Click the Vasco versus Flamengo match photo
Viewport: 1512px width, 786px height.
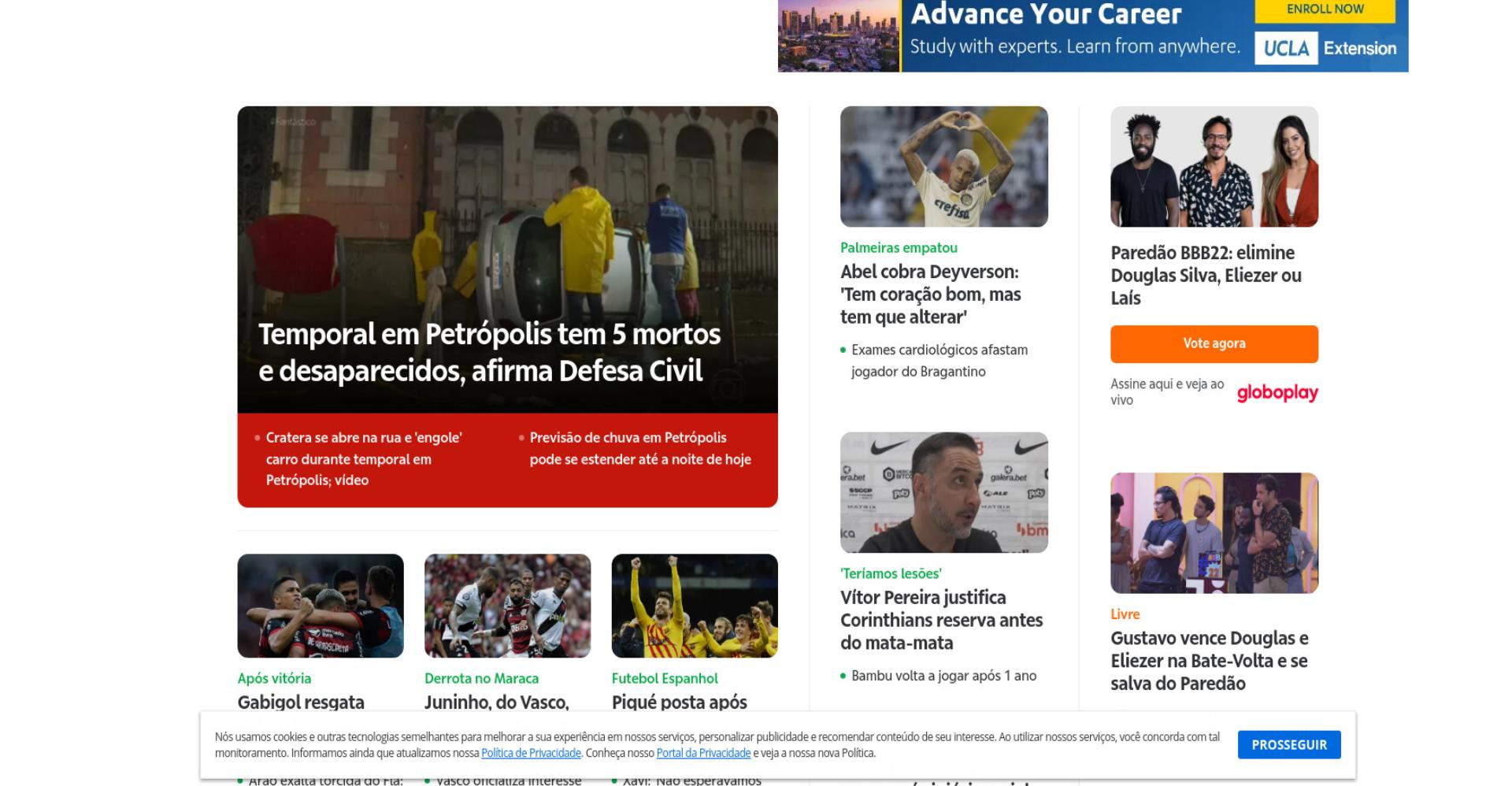tap(507, 606)
